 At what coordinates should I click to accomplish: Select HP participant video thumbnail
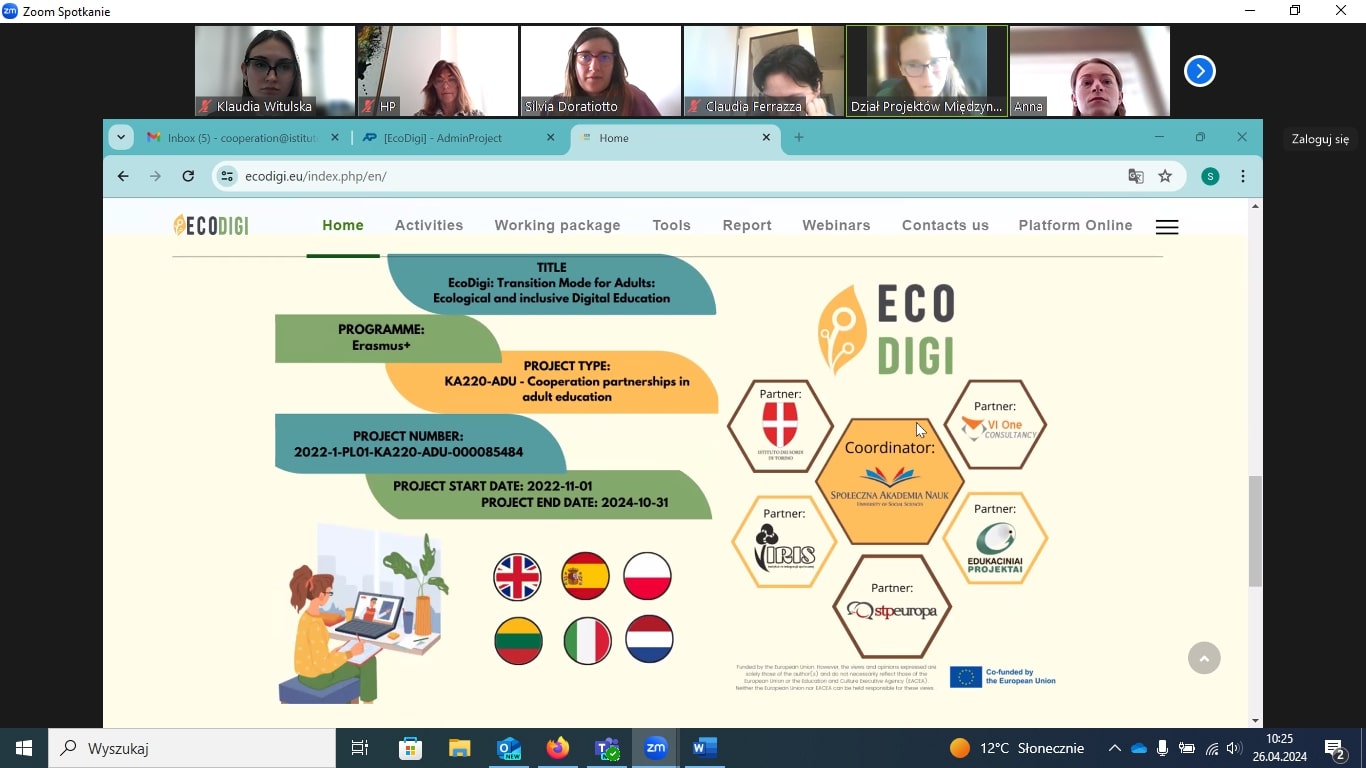click(438, 71)
